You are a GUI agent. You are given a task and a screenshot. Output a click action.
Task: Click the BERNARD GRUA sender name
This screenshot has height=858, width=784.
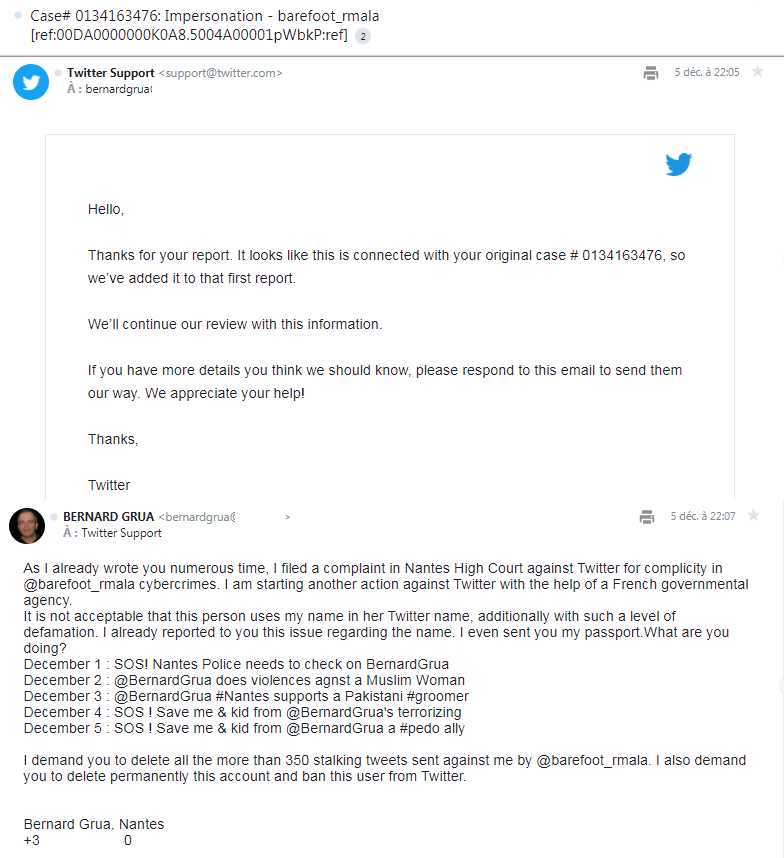pos(108,517)
